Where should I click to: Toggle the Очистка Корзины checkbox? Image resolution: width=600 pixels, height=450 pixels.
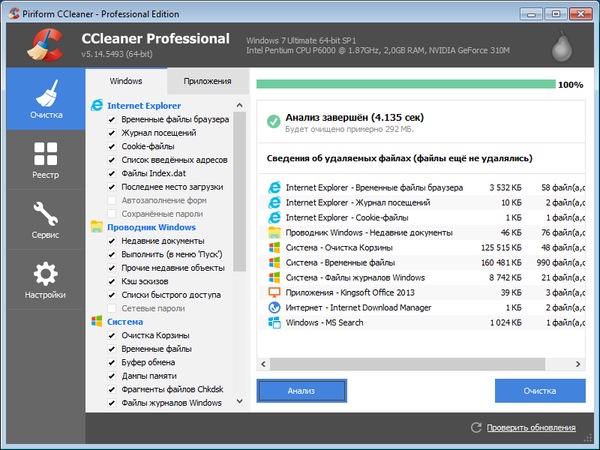coord(112,336)
